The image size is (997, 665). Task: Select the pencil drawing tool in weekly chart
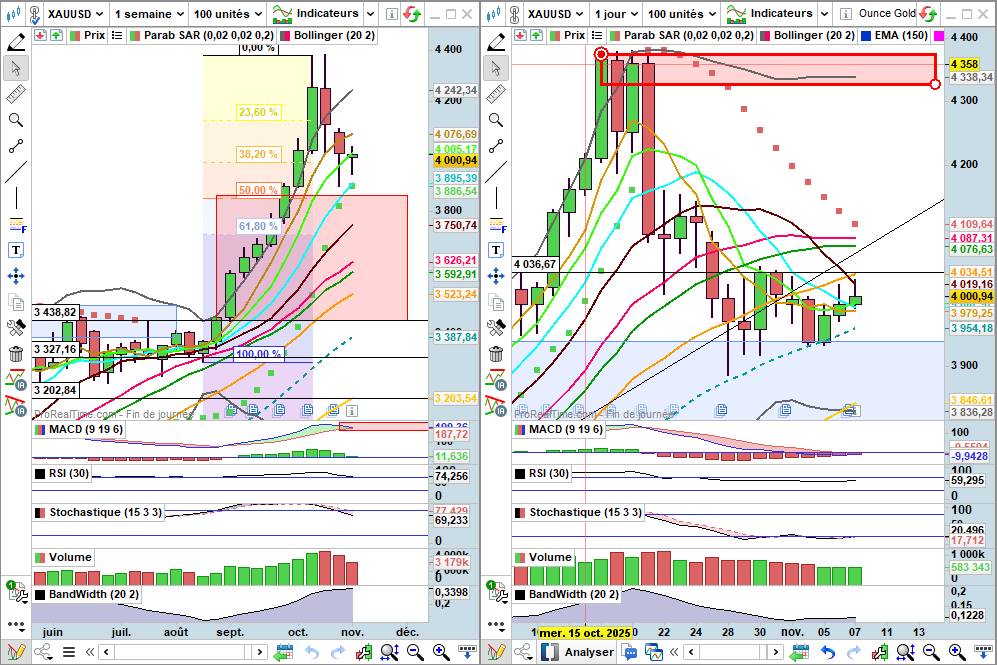[x=16, y=42]
